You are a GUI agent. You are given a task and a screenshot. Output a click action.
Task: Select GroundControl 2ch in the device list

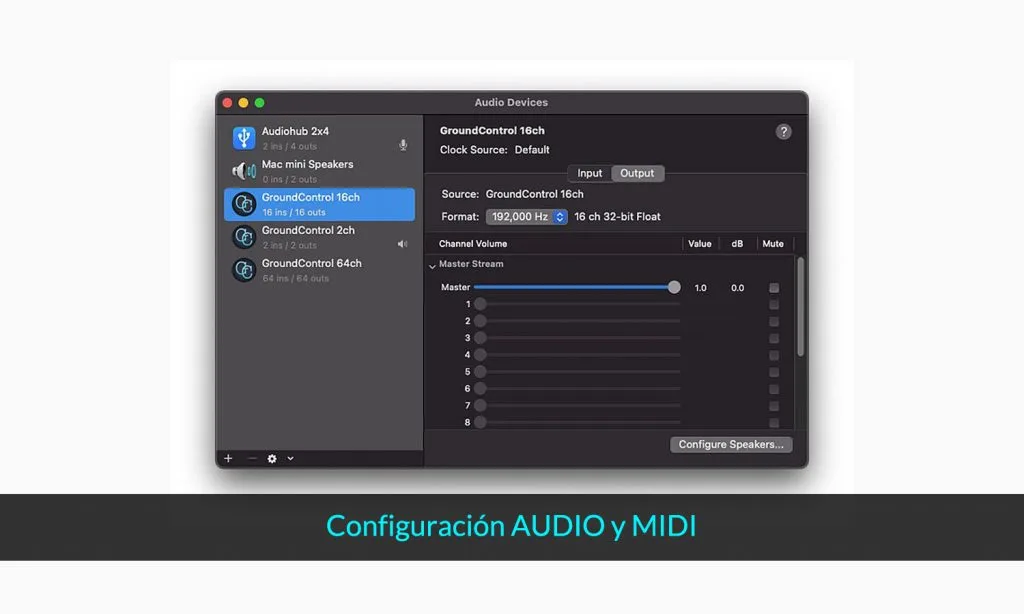[x=319, y=237]
